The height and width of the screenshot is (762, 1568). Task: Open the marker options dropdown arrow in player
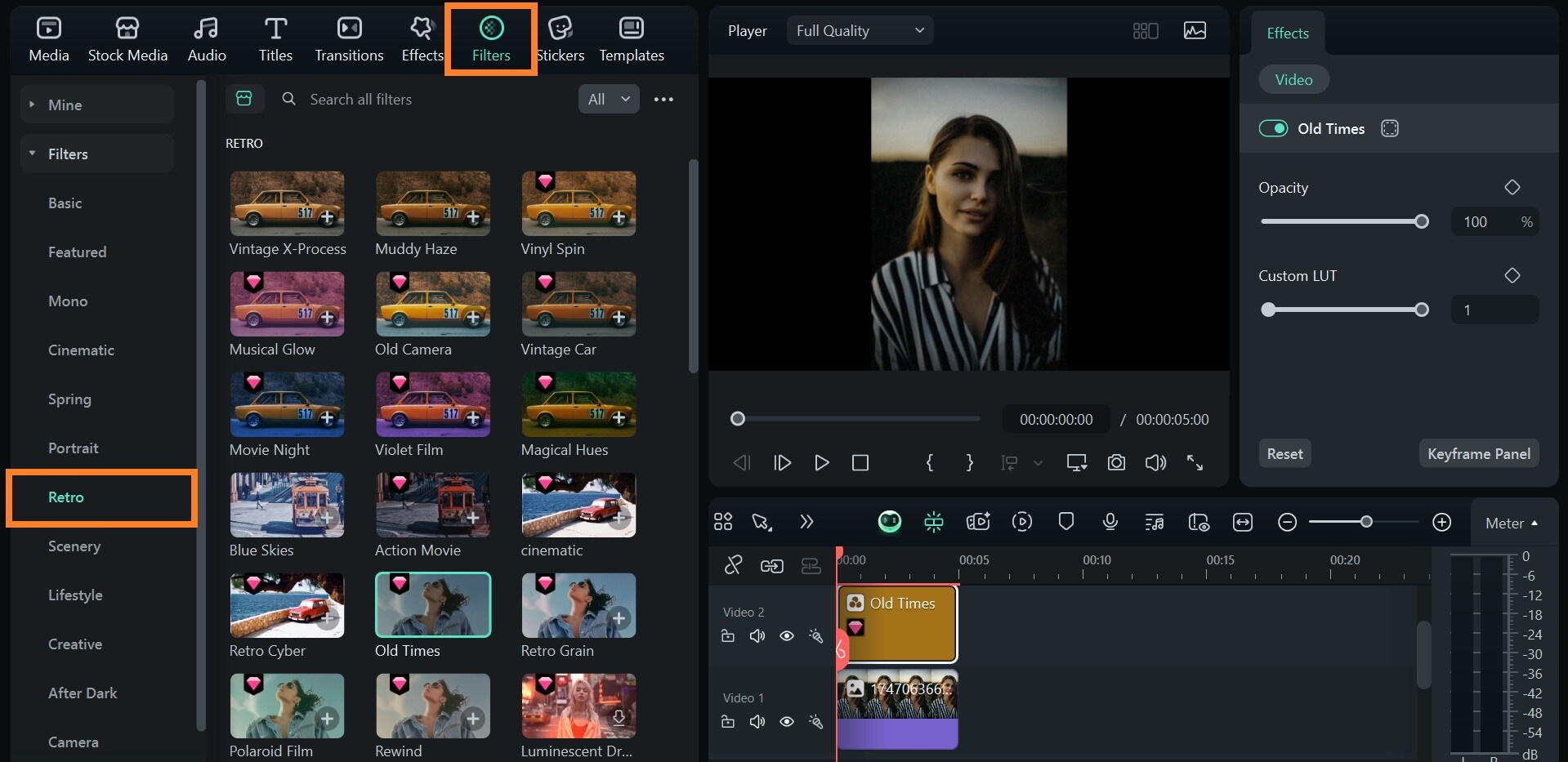click(x=1038, y=463)
